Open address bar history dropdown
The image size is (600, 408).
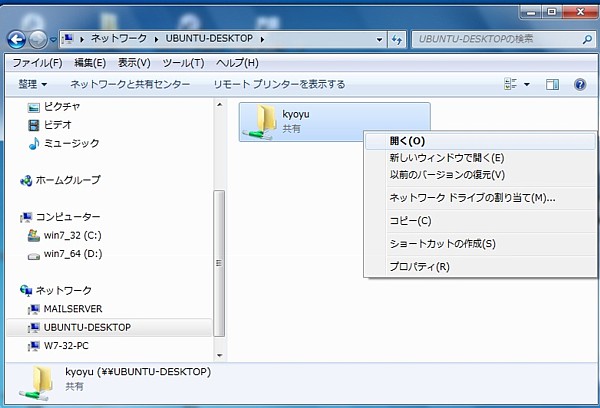[x=379, y=39]
